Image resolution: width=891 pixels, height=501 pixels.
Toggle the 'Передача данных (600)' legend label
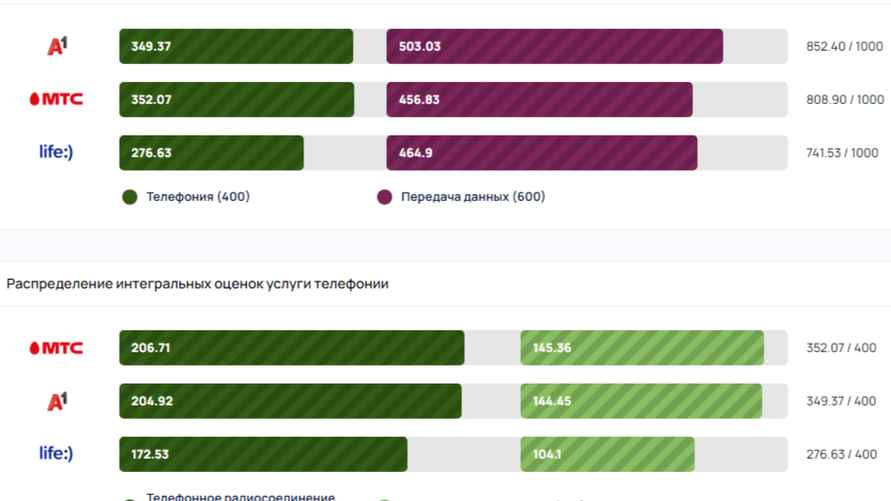pos(472,197)
